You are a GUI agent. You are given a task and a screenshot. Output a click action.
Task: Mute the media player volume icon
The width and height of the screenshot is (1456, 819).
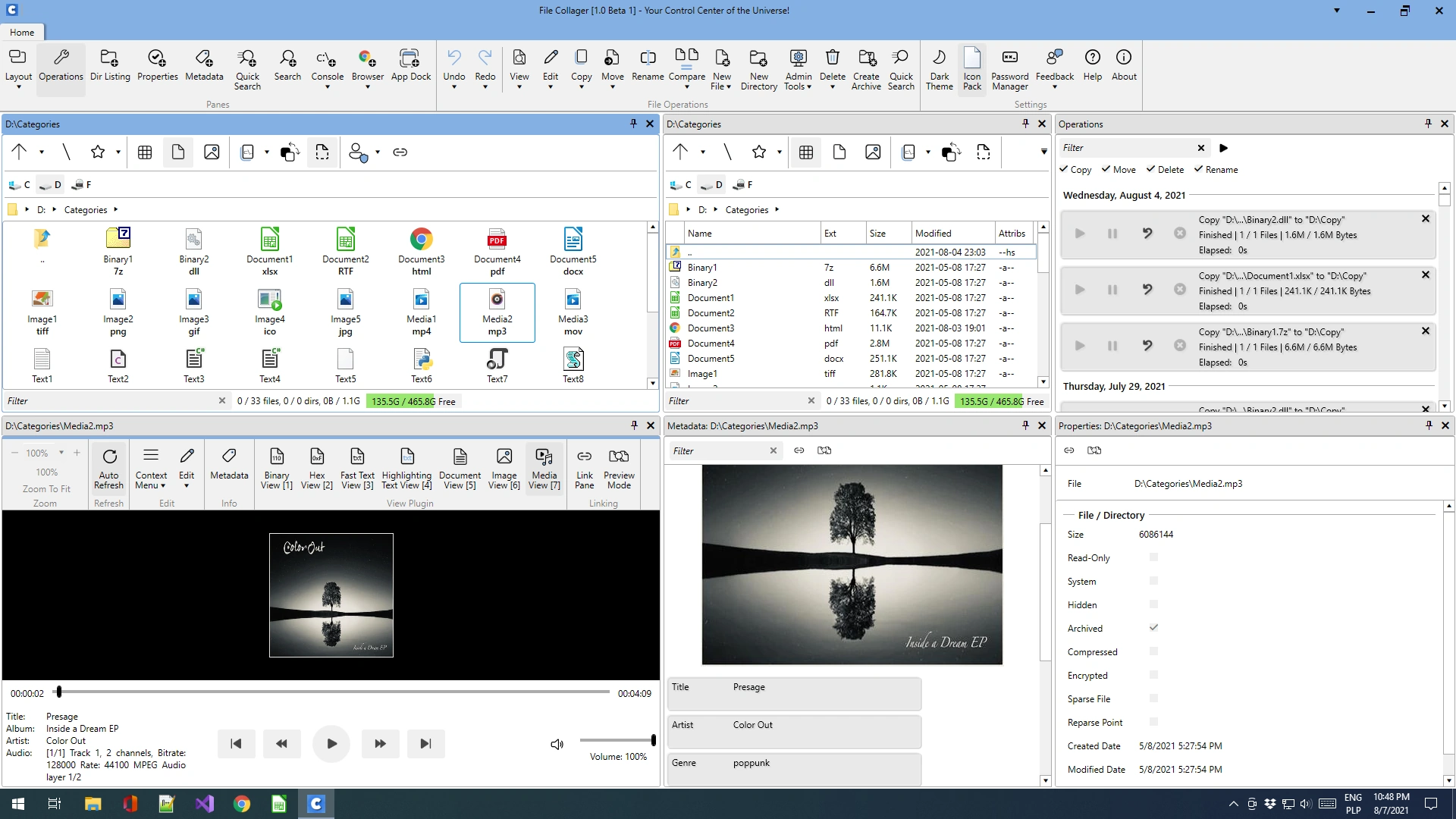557,744
